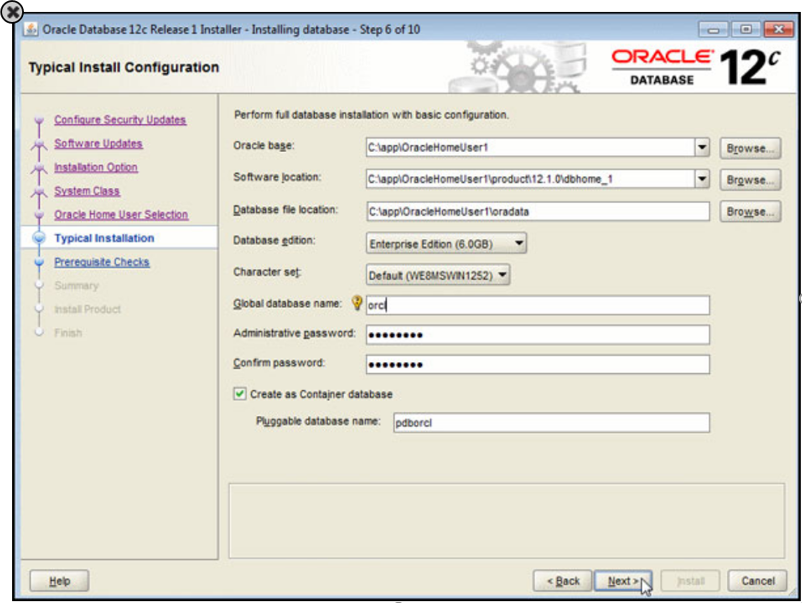Go to Installation Option step
This screenshot has width=802, height=603.
pos(96,167)
